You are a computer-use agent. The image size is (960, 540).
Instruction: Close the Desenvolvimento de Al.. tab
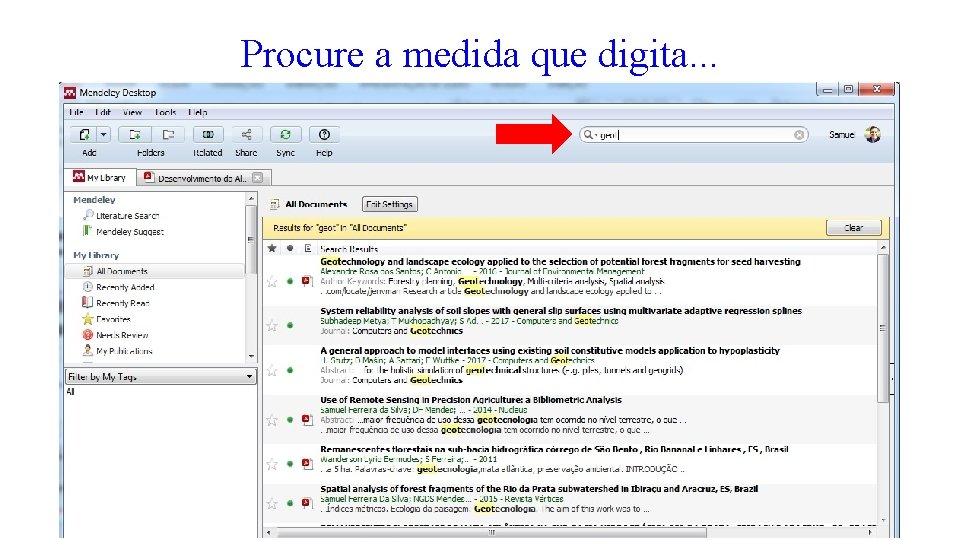tap(258, 178)
